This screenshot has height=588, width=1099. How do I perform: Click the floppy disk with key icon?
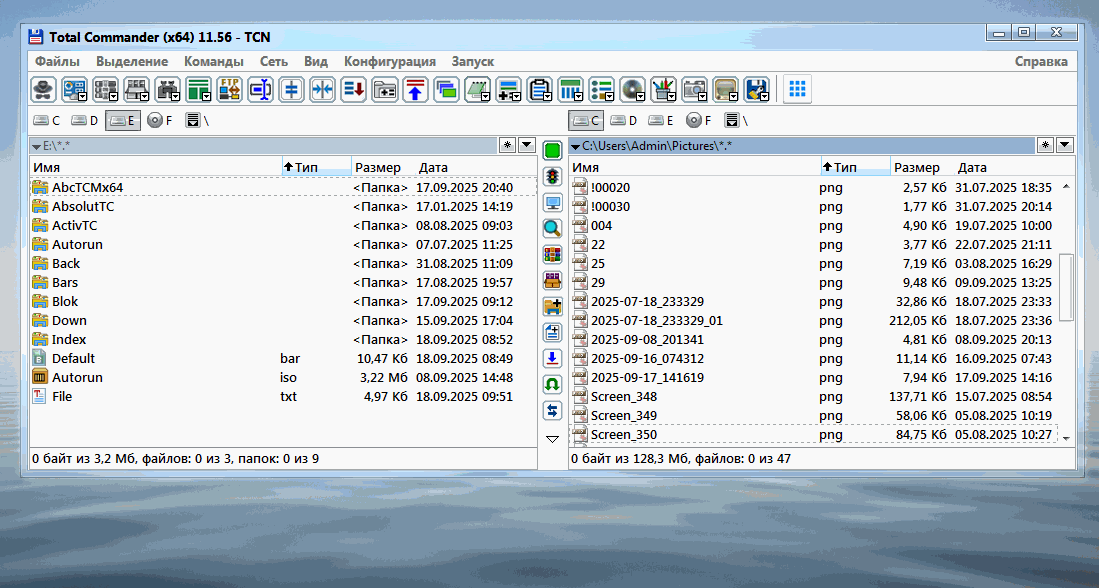pyautogui.click(x=756, y=90)
